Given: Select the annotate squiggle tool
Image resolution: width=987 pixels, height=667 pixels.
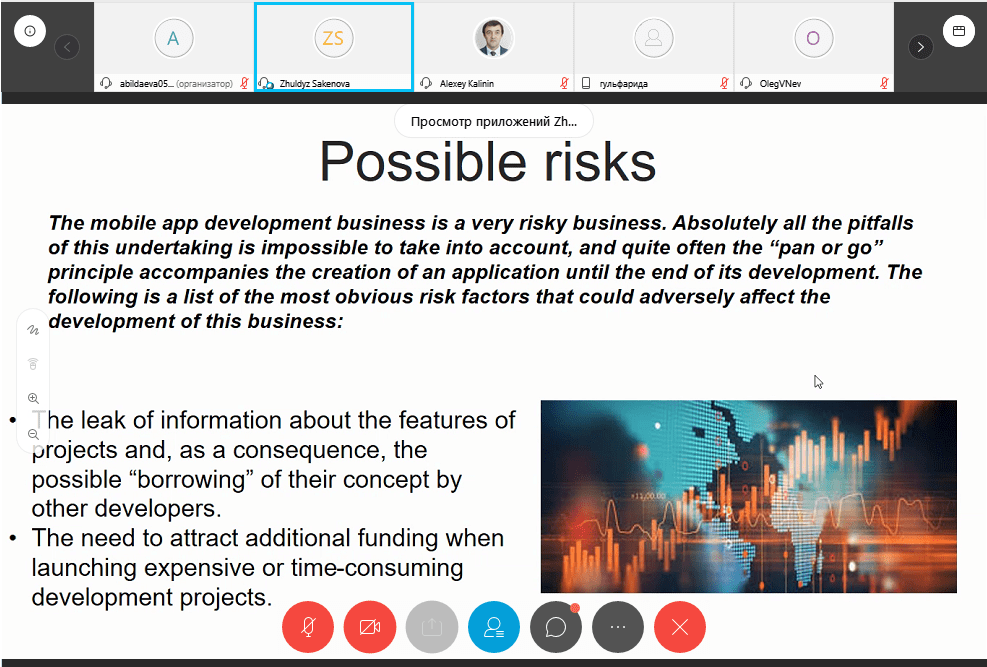Looking at the screenshot, I should point(33,330).
